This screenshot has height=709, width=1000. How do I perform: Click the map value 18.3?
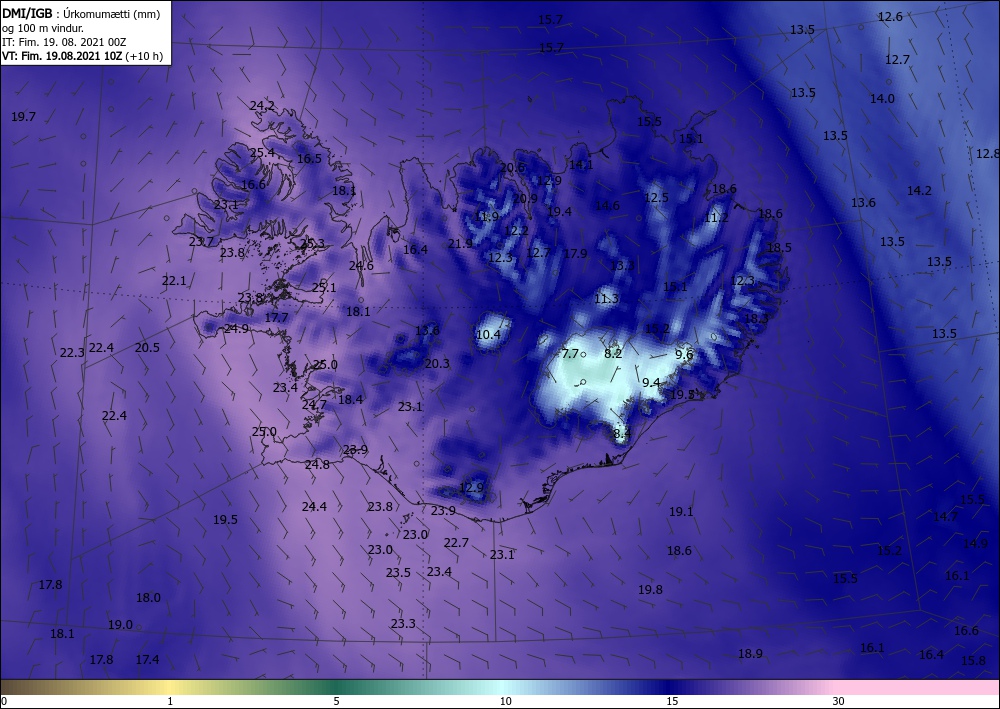(x=756, y=318)
